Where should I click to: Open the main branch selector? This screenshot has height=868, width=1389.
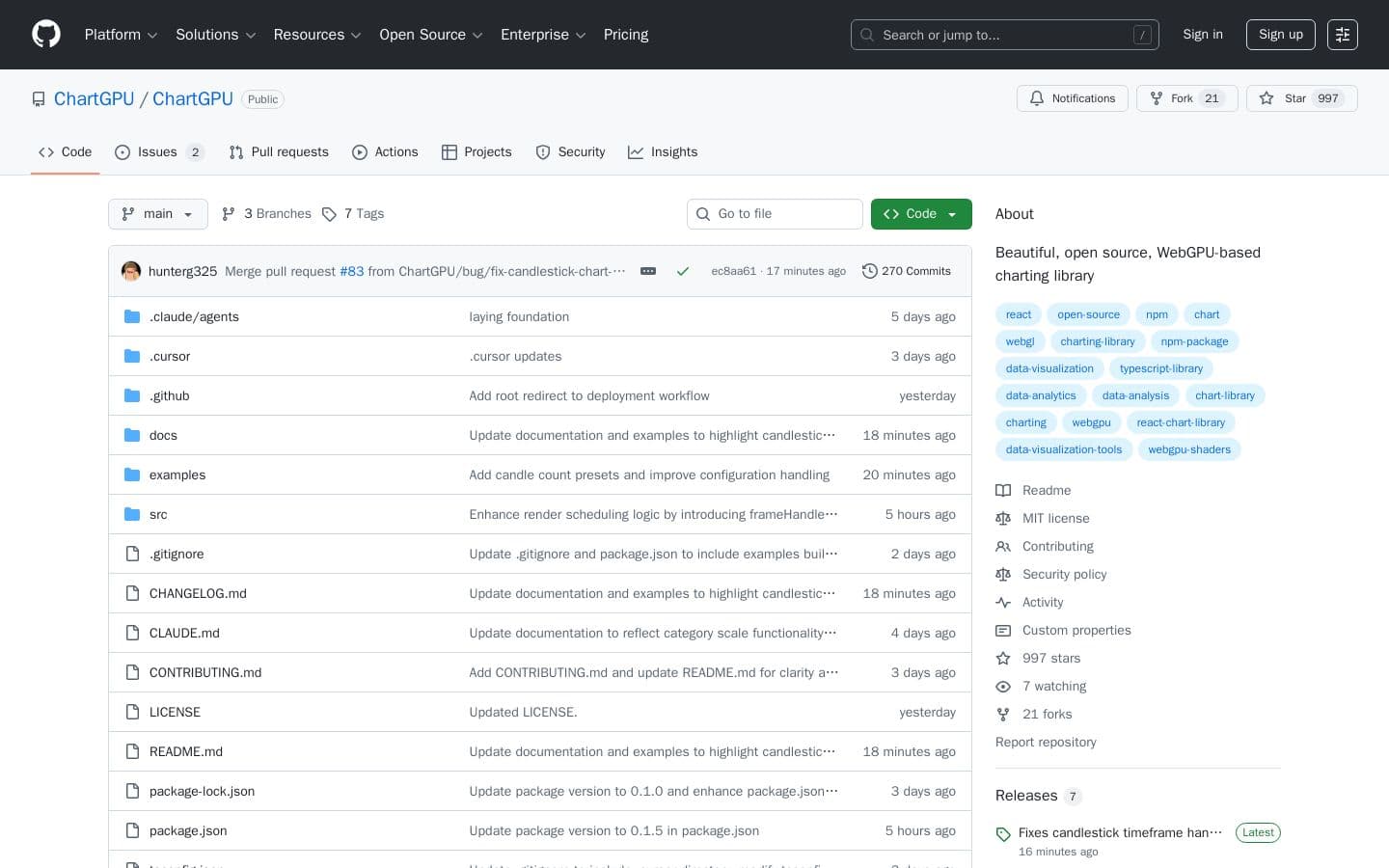pos(157,214)
